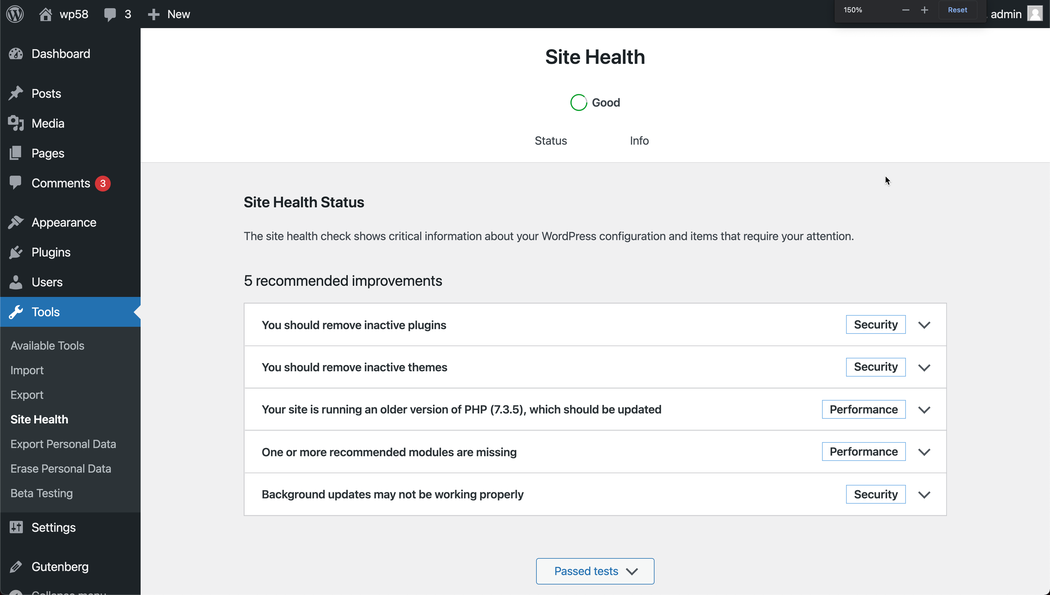Image resolution: width=1050 pixels, height=595 pixels.
Task: Expand the older PHP version item
Action: coord(924,410)
